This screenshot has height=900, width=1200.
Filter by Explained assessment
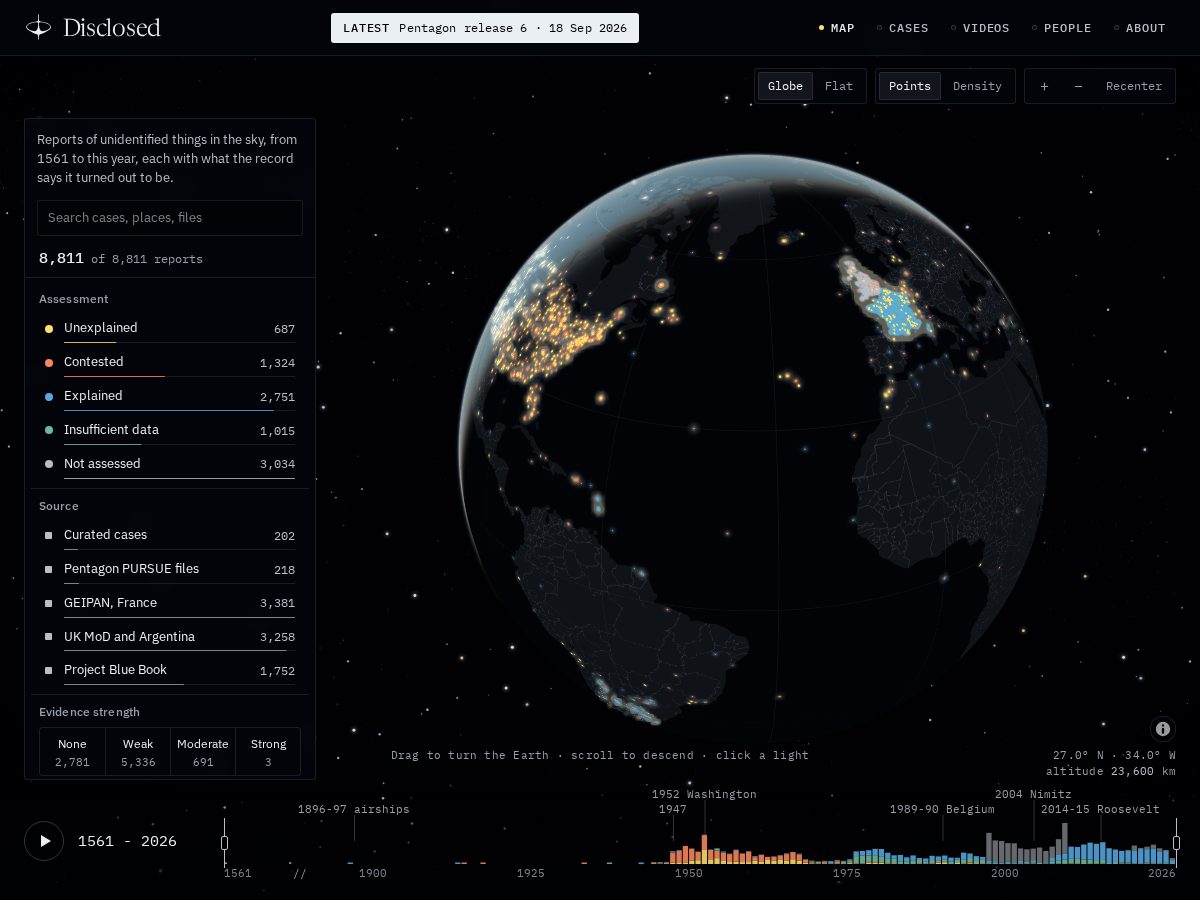(170, 396)
